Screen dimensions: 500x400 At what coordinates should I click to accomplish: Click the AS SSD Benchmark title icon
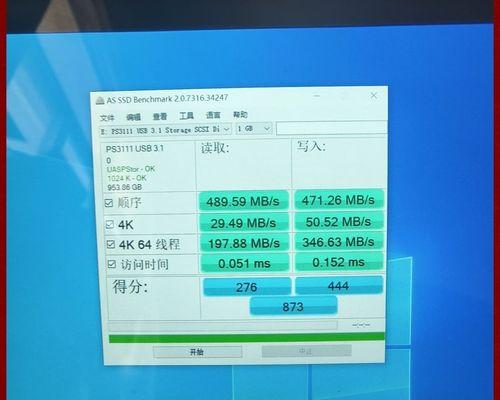click(100, 101)
